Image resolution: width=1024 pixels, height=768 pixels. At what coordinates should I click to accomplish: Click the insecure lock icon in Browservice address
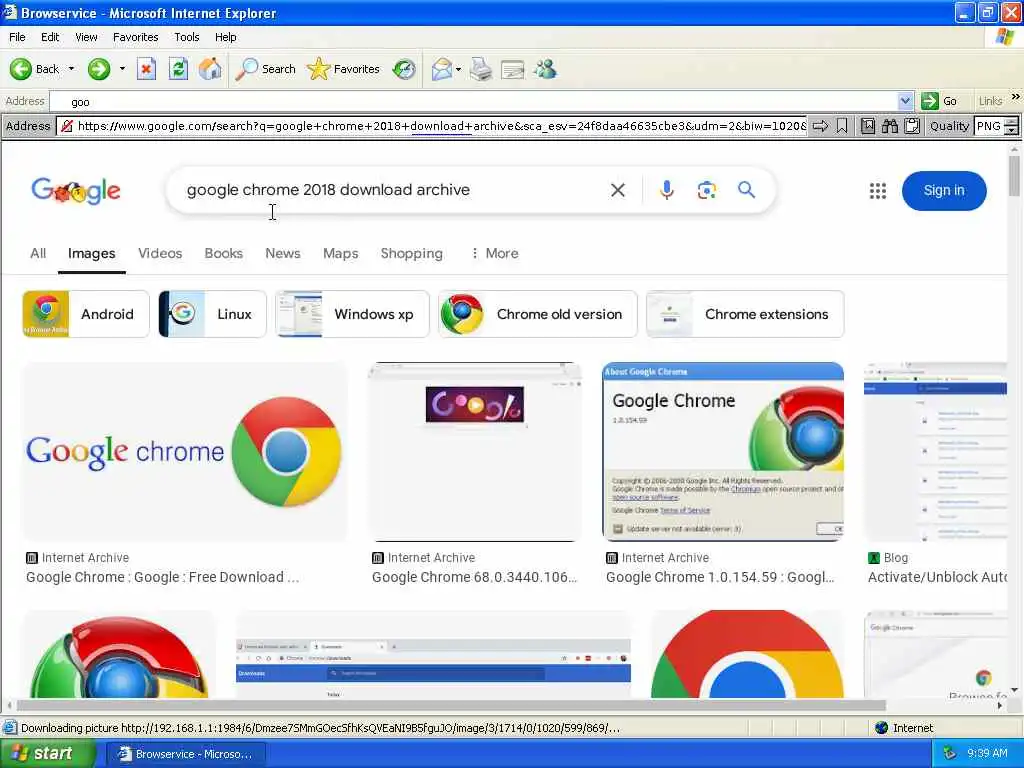point(67,126)
